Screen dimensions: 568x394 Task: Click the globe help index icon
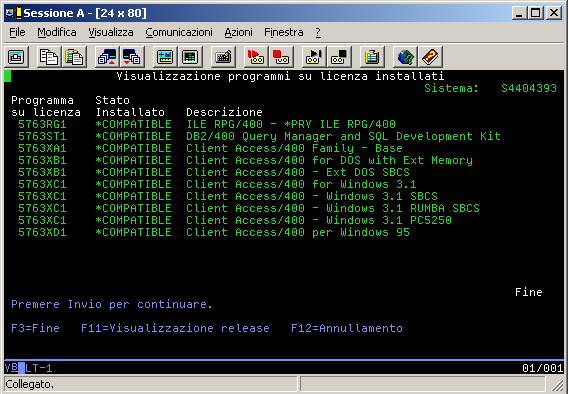[405, 57]
